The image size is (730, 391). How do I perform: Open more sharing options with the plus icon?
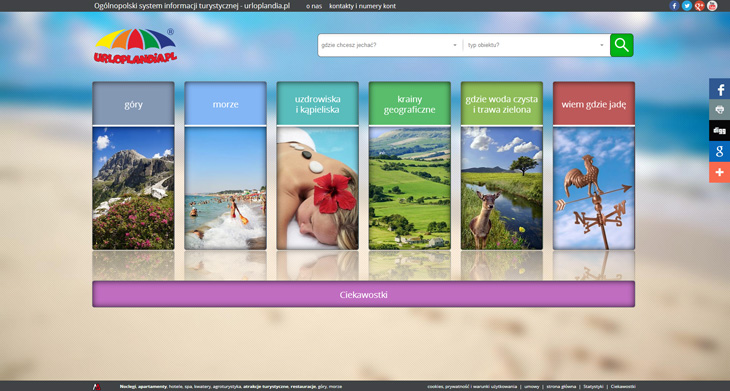tap(719, 172)
